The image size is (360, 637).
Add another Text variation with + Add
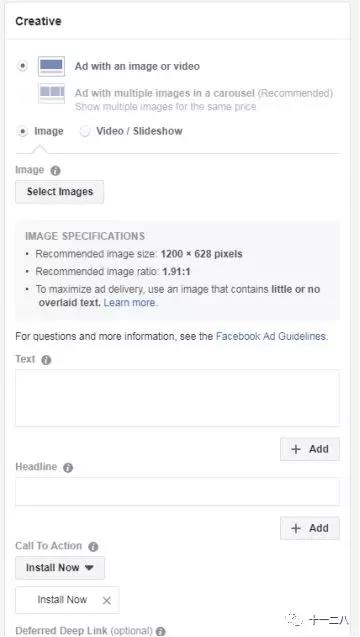pos(310,449)
